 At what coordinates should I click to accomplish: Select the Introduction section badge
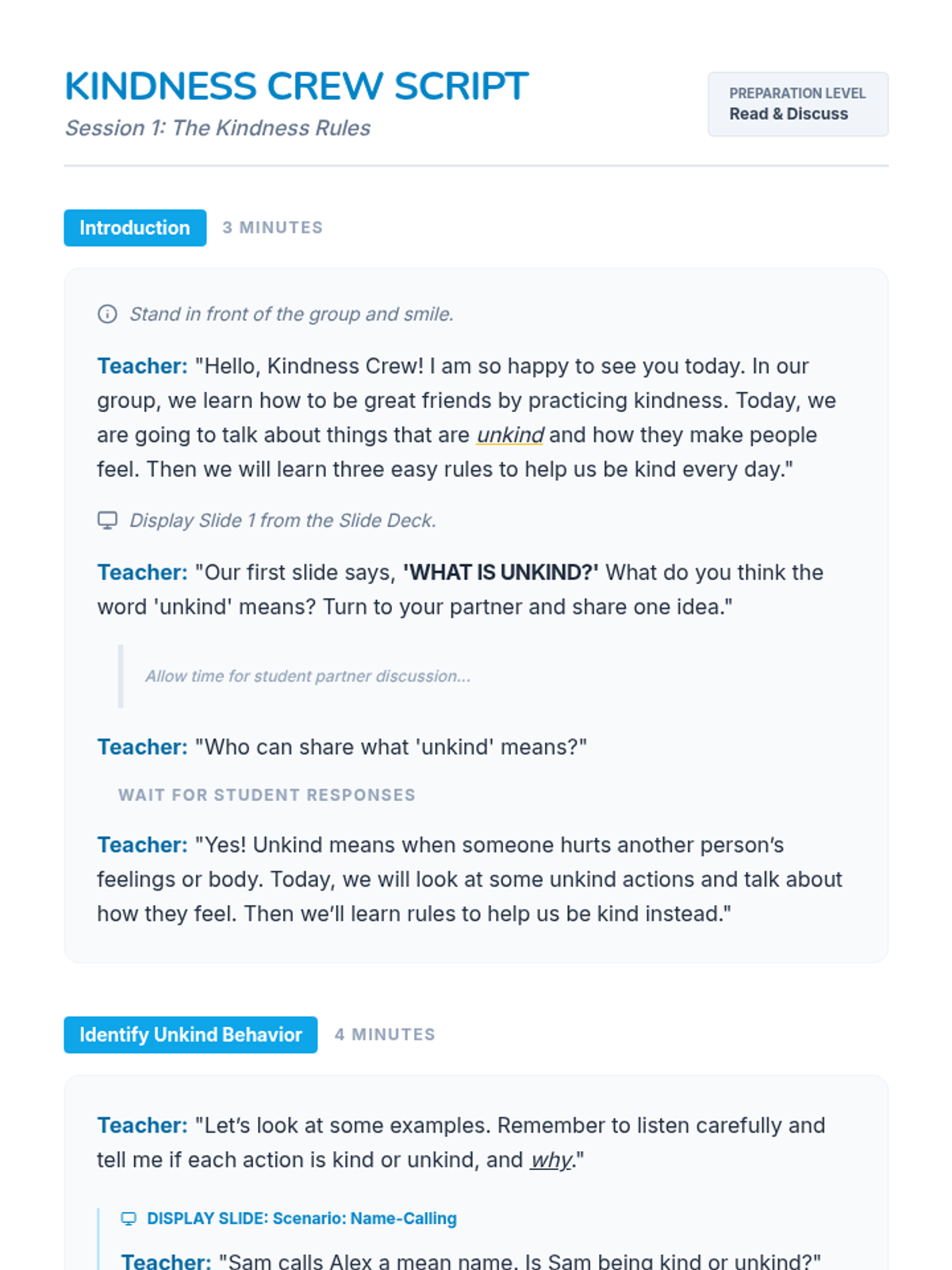(x=135, y=228)
